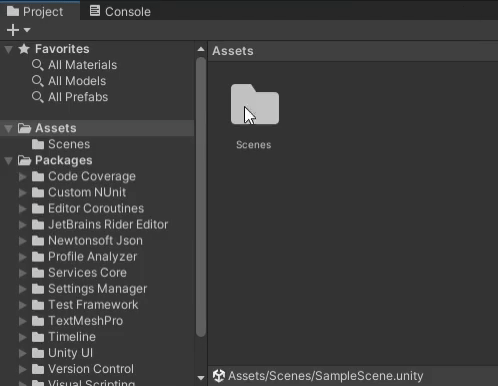The width and height of the screenshot is (498, 386).
Task: Click the Settings Manager folder icon
Action: pyautogui.click(x=38, y=289)
